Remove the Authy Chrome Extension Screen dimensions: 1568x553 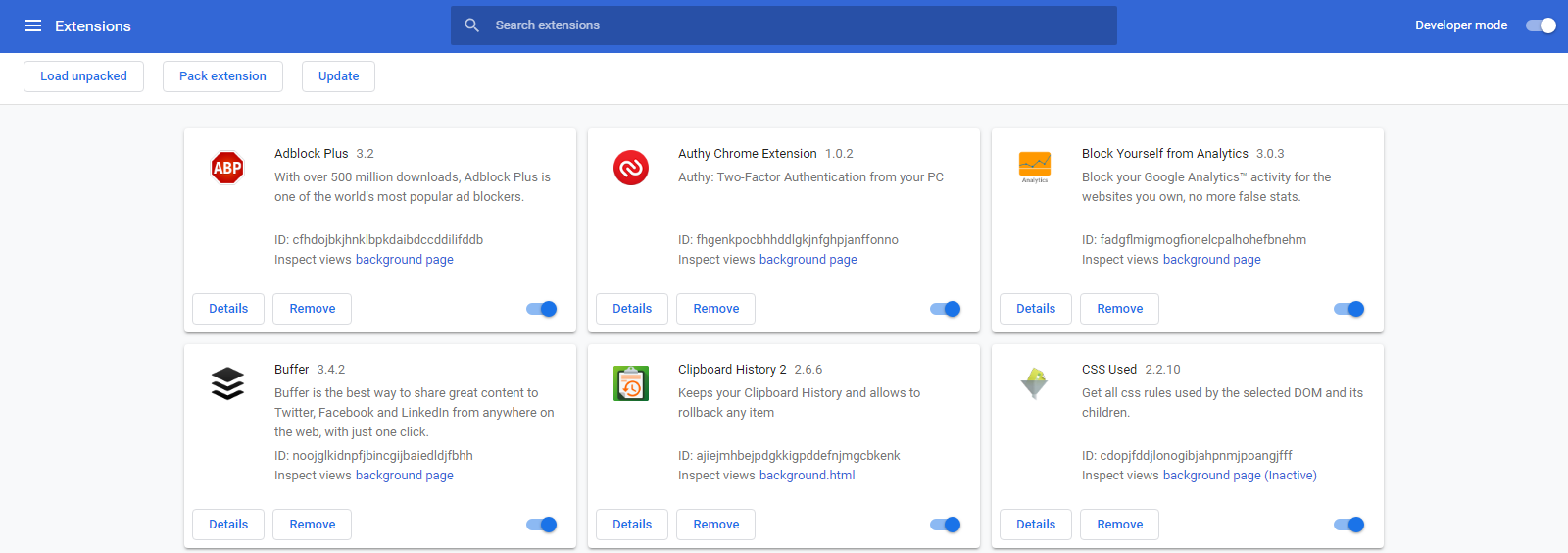[716, 309]
